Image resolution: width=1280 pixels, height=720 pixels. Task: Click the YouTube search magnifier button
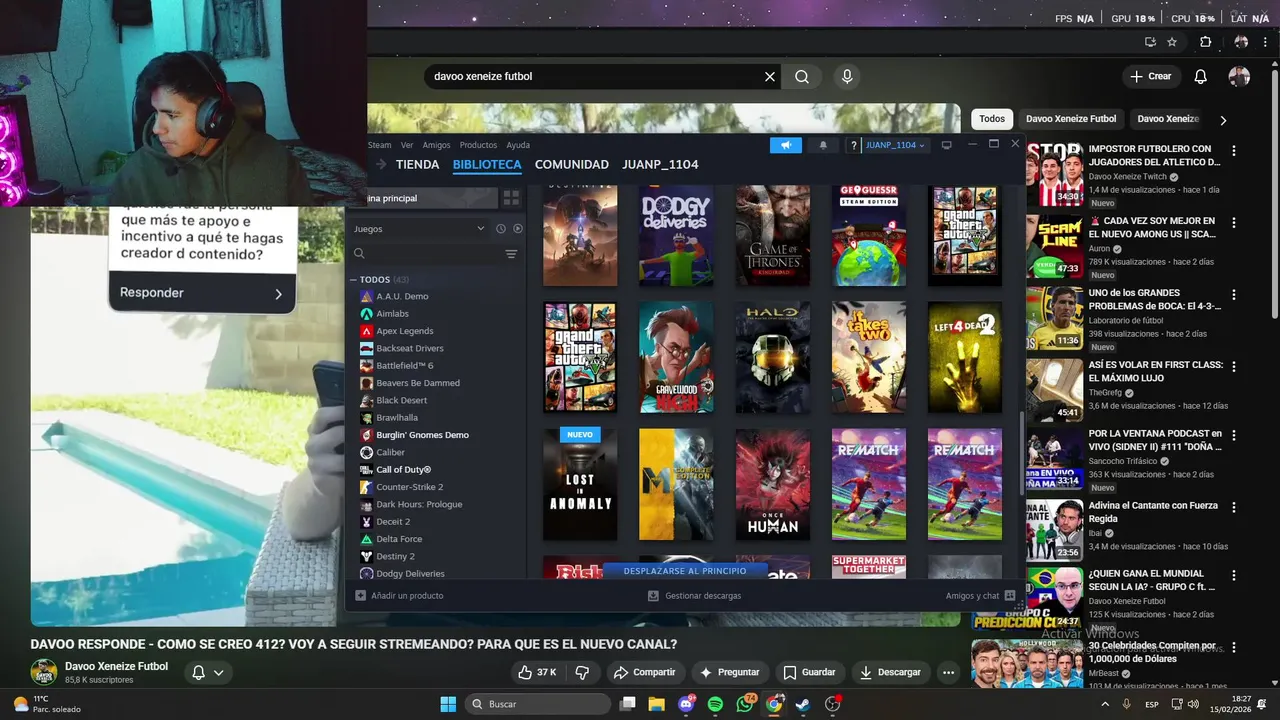point(802,76)
